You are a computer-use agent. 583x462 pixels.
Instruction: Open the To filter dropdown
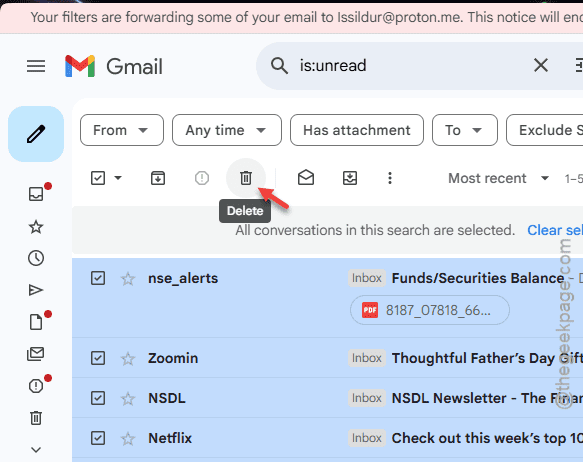pos(464,130)
